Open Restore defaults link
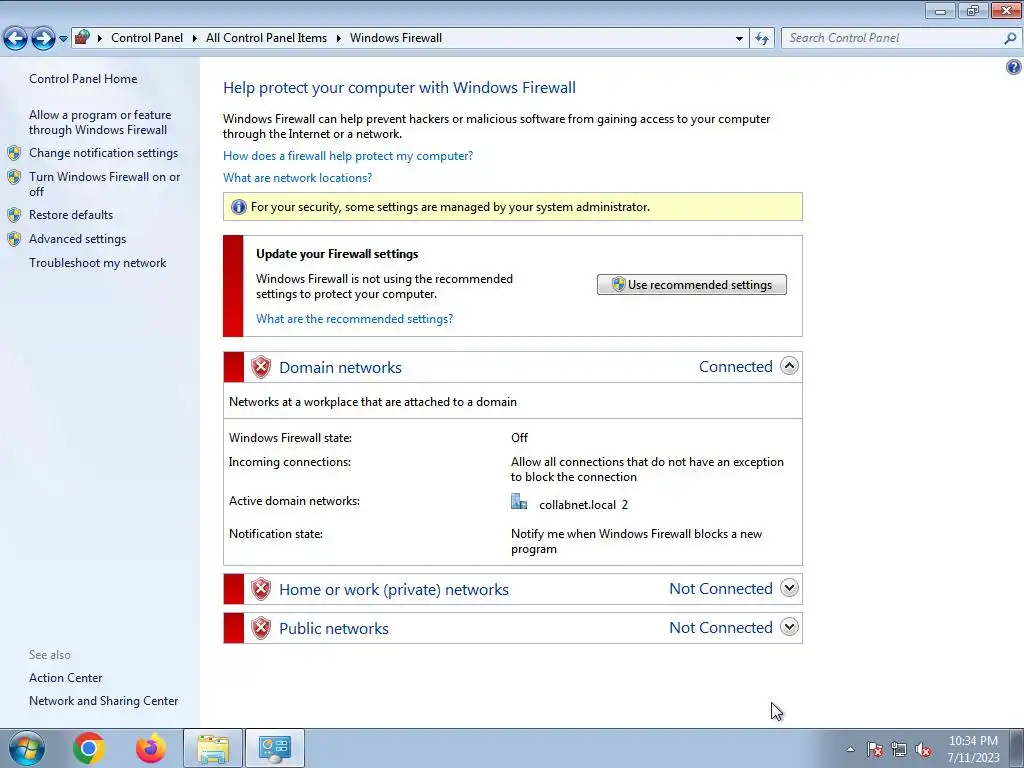The height and width of the screenshot is (768, 1024). (71, 215)
